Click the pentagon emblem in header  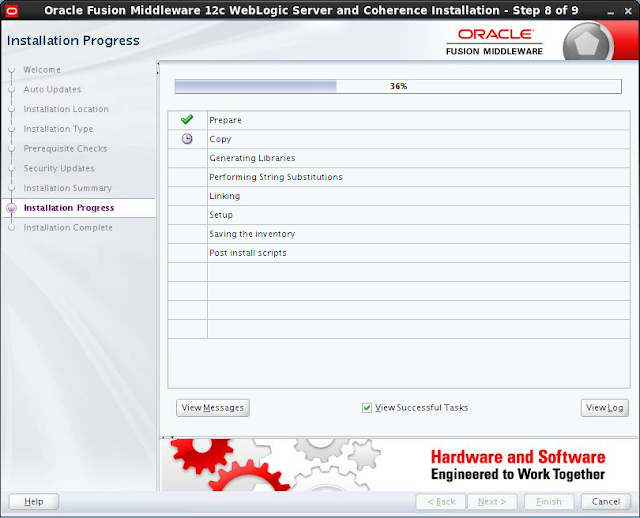587,43
